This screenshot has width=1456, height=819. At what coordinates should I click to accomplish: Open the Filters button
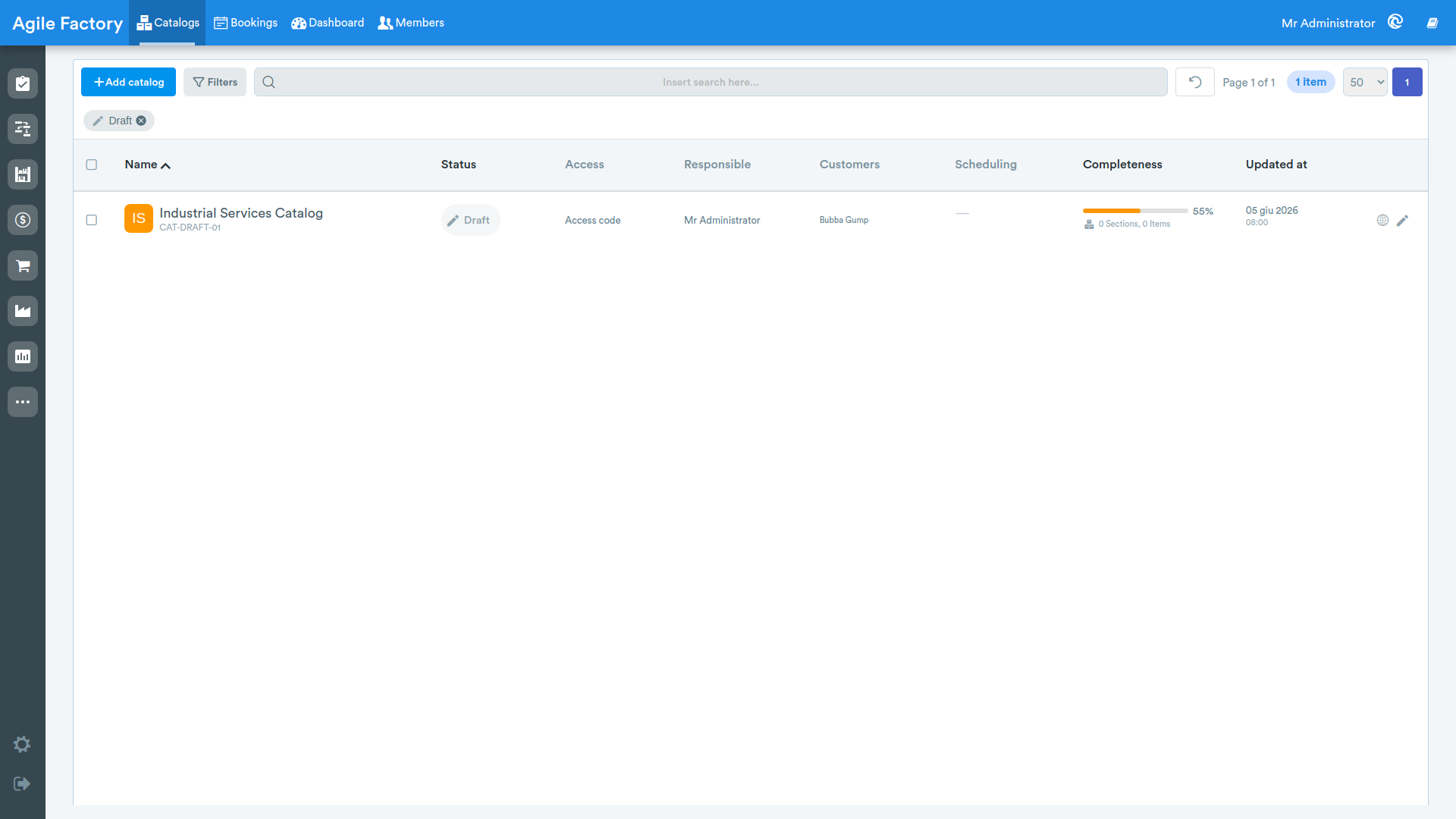coord(215,82)
